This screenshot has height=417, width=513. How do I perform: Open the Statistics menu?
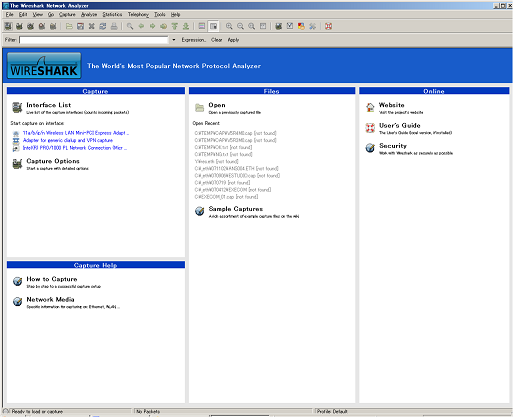[112, 14]
